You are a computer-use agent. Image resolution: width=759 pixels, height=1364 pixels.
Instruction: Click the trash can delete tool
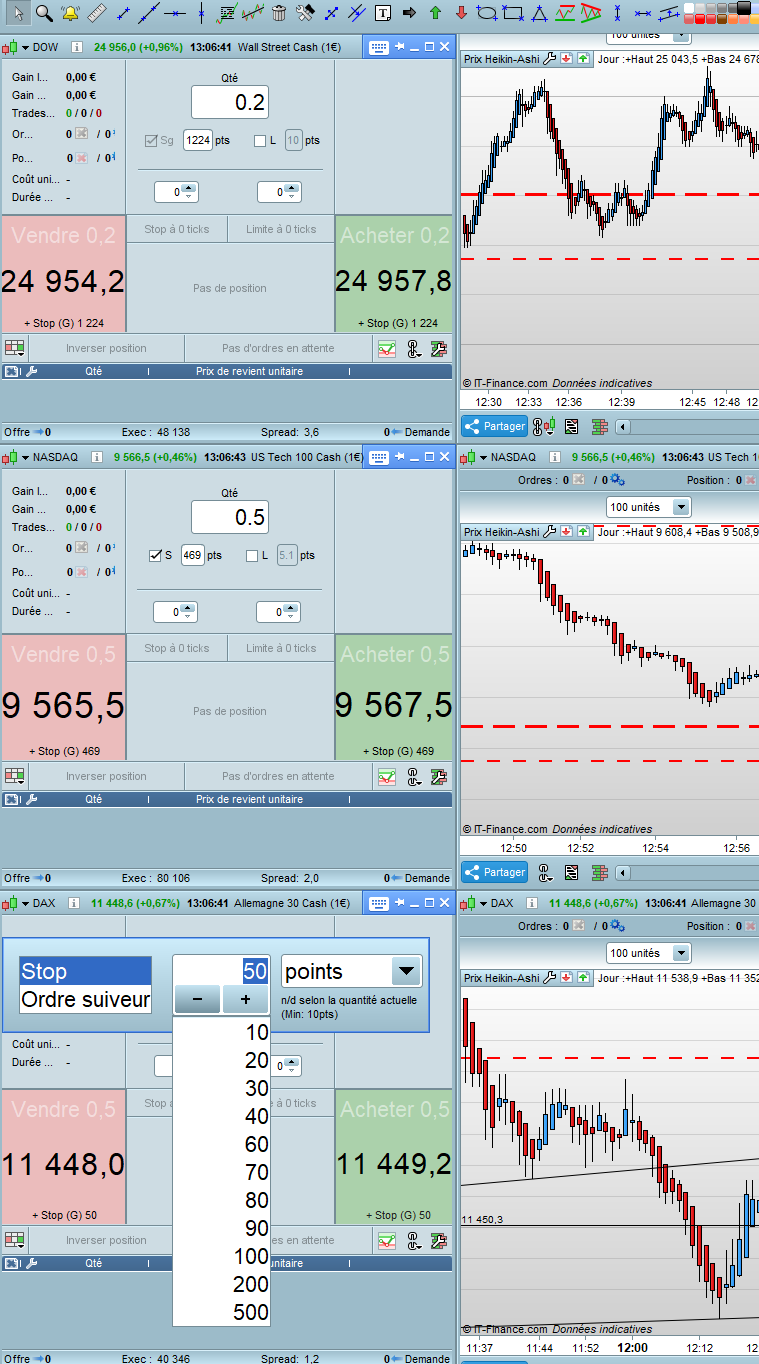point(279,13)
